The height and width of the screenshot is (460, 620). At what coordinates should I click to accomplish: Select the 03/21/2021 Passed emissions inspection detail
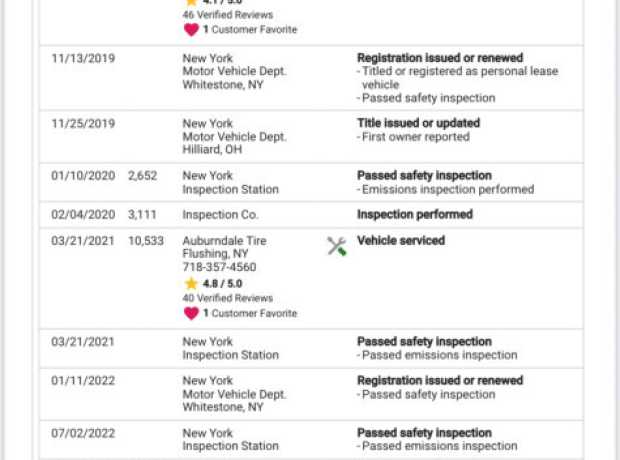coord(437,355)
